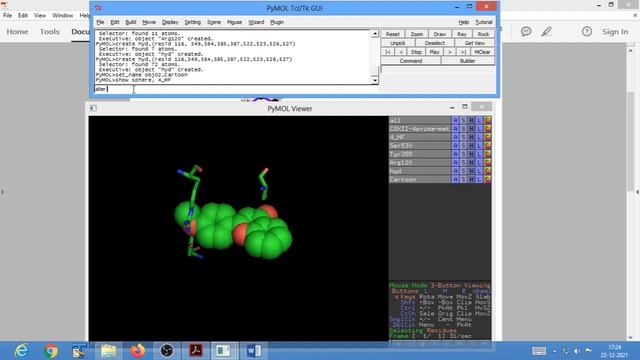Open Hide menu for Cartoon object

471,180
